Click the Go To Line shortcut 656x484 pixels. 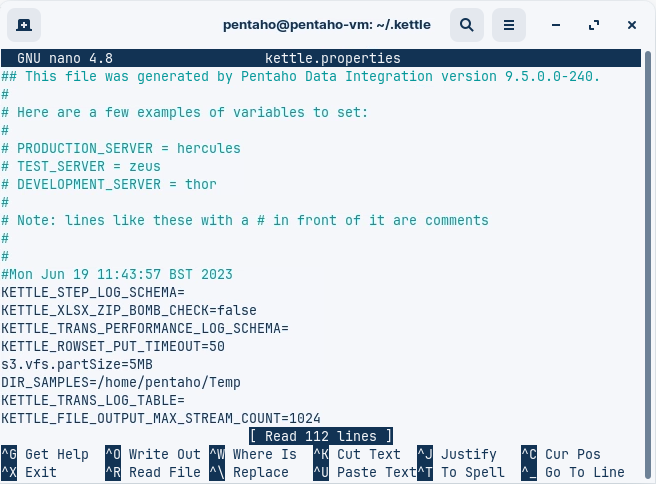coord(584,472)
